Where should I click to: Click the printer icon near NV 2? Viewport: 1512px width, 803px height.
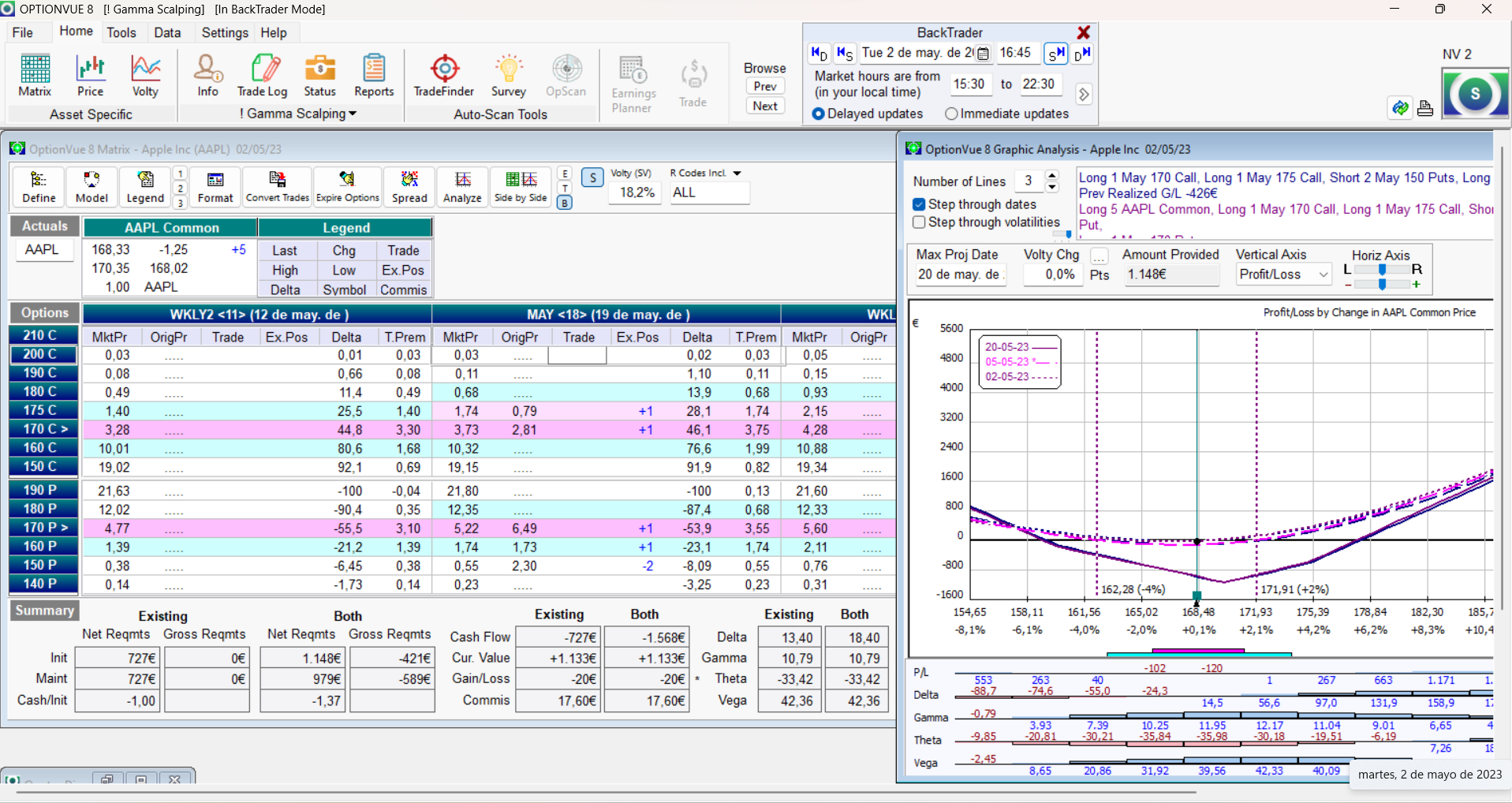pyautogui.click(x=1424, y=108)
